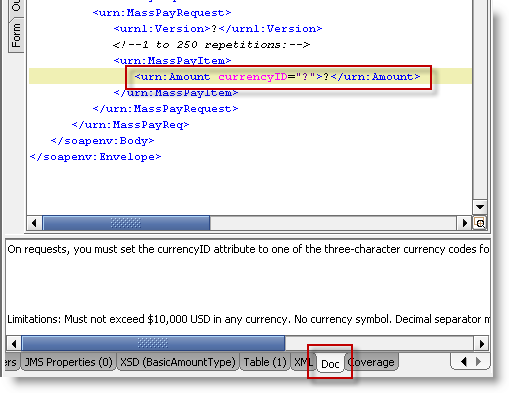
Task: Select the Table (1) tab
Action: [x=265, y=362]
